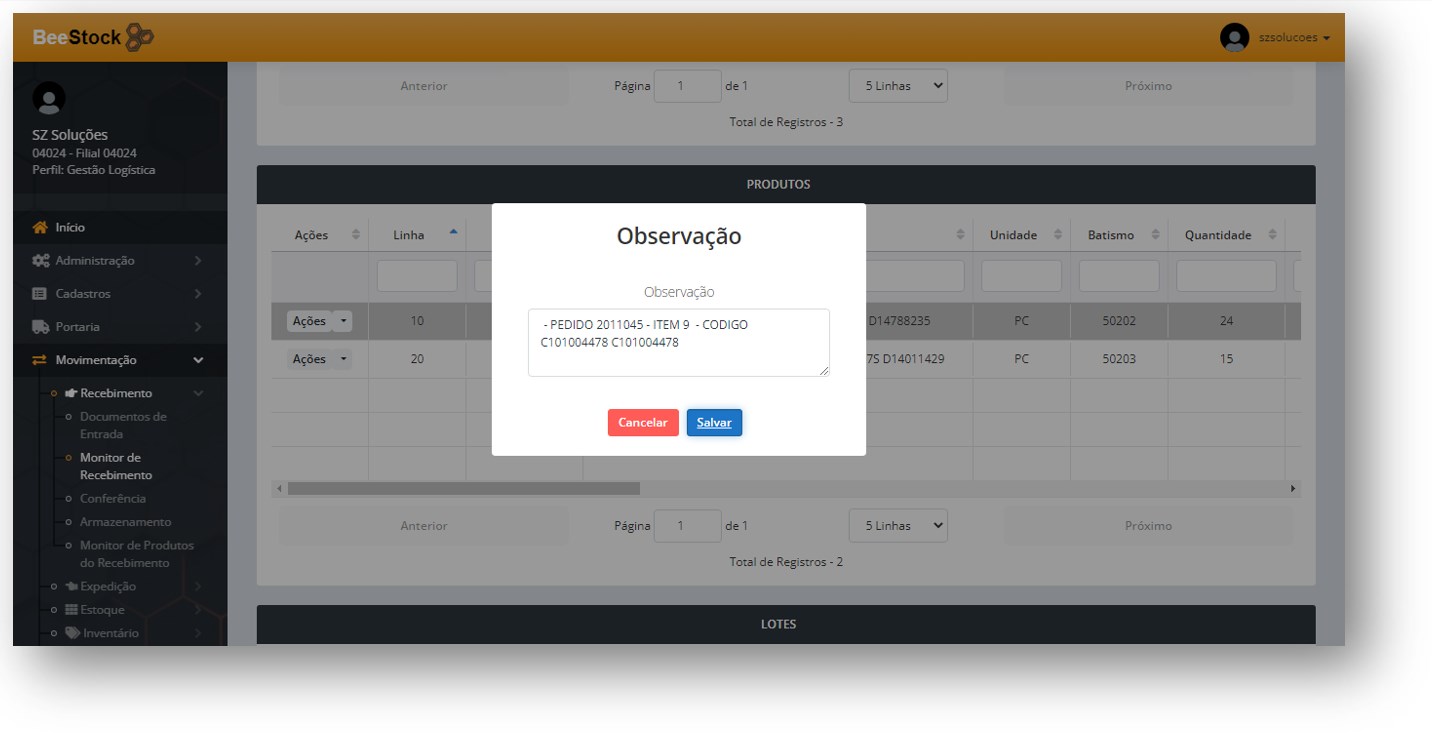Open Monitor de Recebimento menu item
This screenshot has height=733, width=1432.
[116, 466]
